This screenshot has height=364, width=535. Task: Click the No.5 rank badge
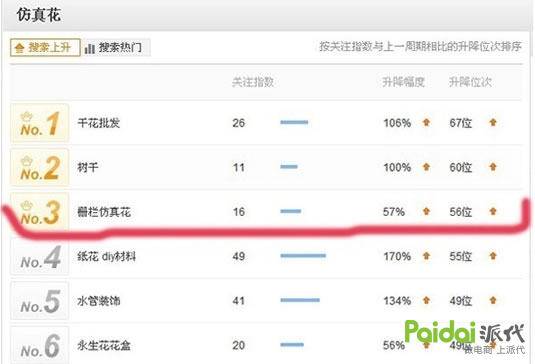pos(40,301)
